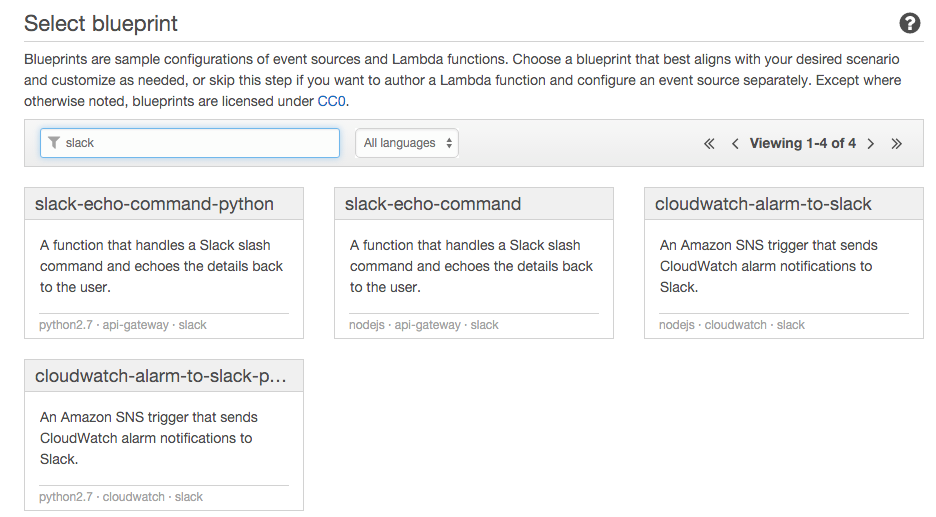
Task: Click the nodejs · cloudwatch · slack tags
Action: point(732,325)
